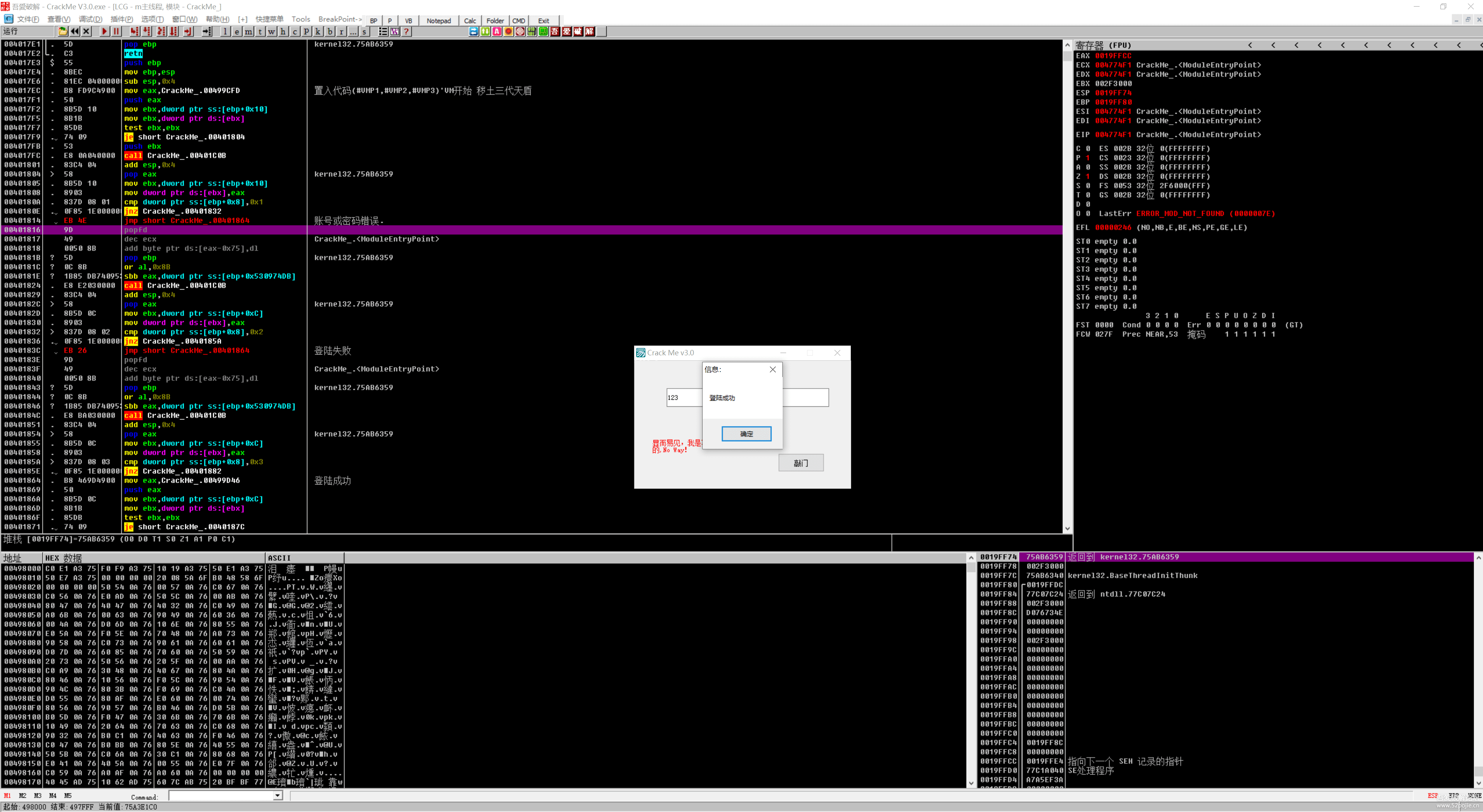Click the Run program play icon
This screenshot has width=1483, height=812.
tap(104, 32)
